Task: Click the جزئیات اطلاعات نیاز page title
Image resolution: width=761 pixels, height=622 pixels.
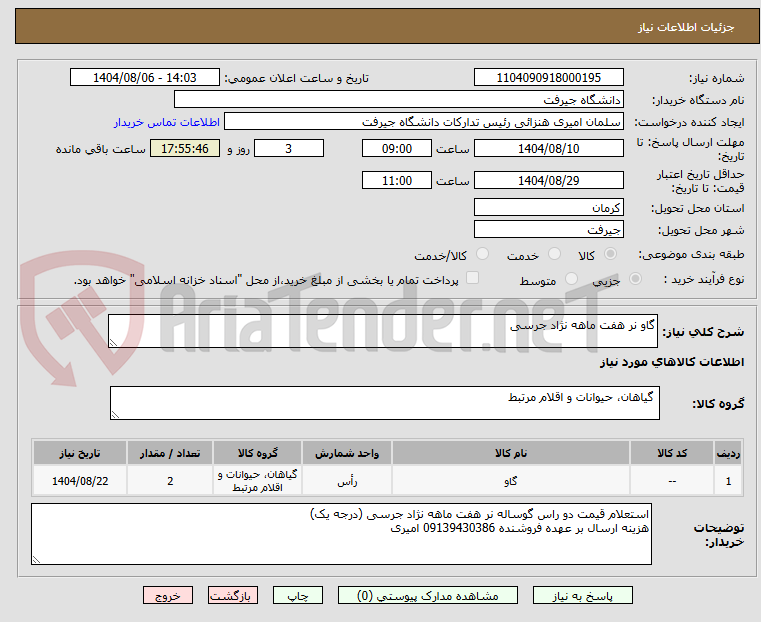Action: (686, 27)
